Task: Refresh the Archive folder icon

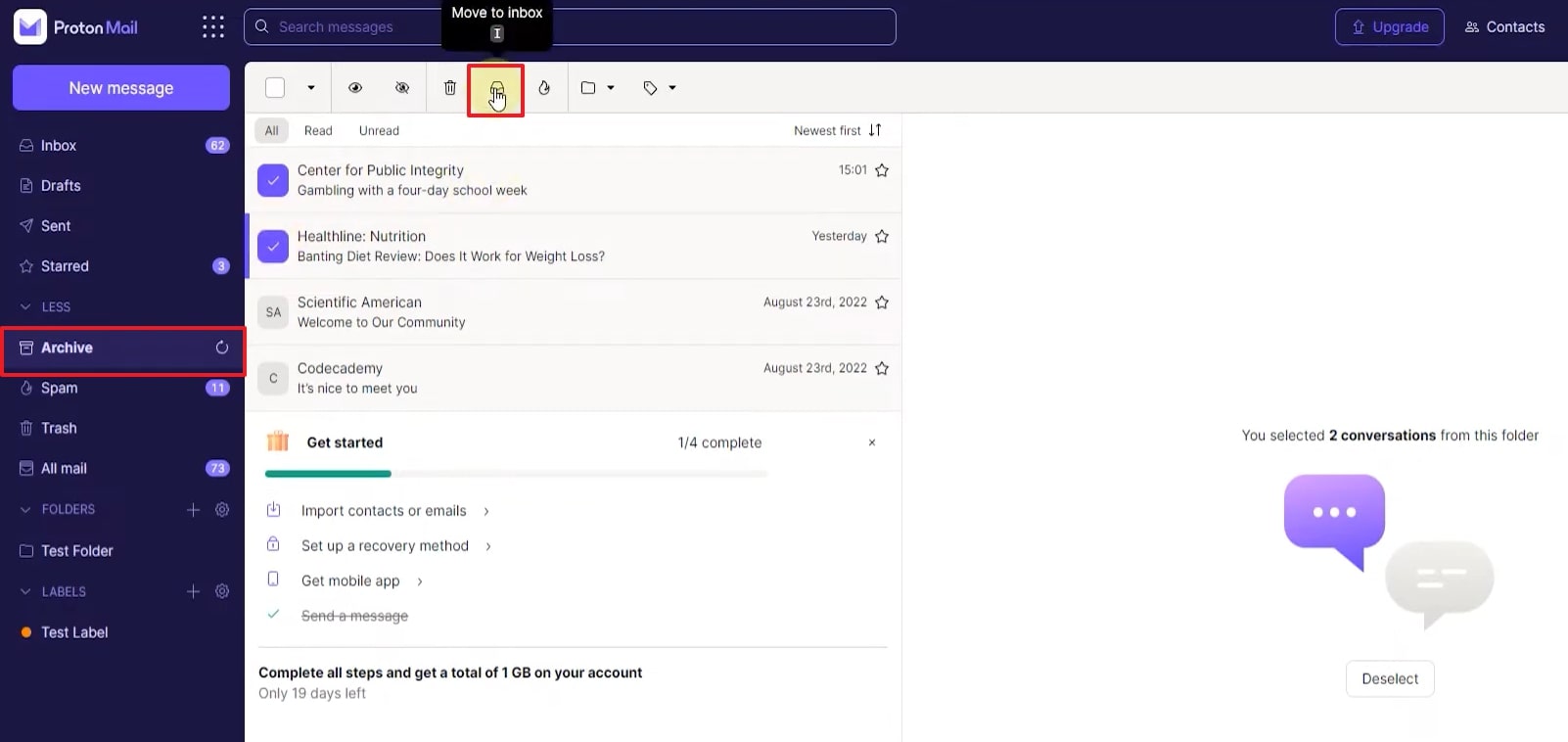Action: (222, 348)
